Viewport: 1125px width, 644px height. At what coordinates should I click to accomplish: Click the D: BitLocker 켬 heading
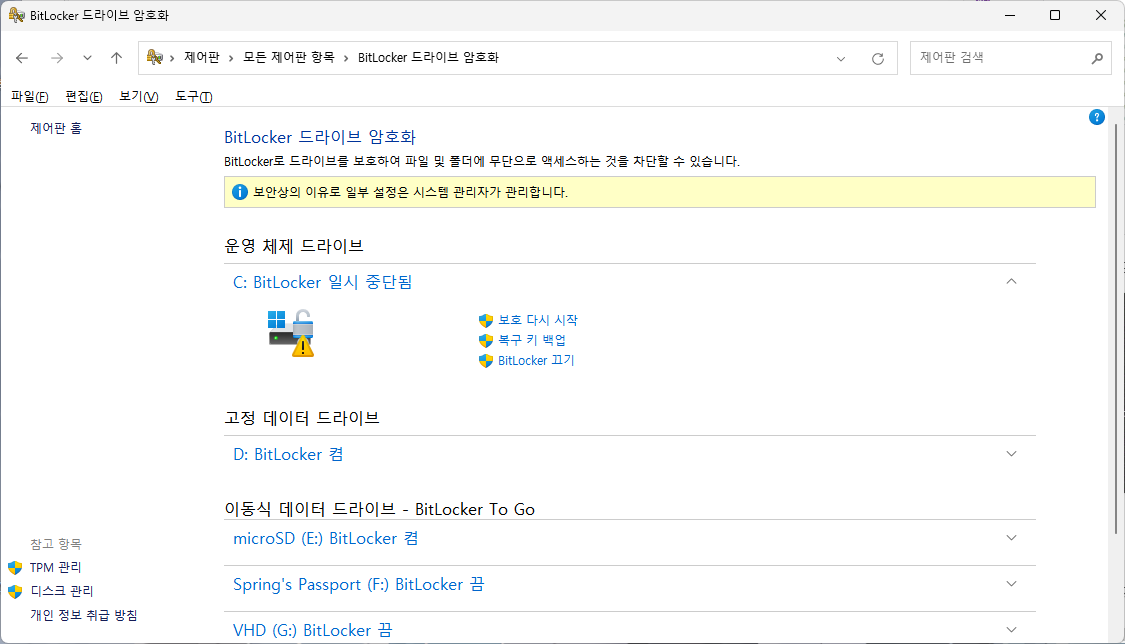288,455
